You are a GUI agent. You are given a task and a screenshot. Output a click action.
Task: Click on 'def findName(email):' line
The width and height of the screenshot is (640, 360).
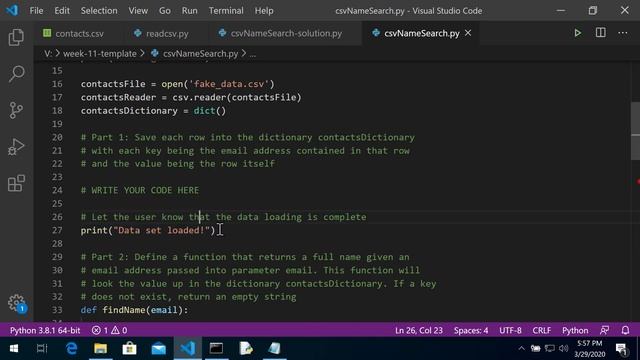pyautogui.click(x=134, y=310)
